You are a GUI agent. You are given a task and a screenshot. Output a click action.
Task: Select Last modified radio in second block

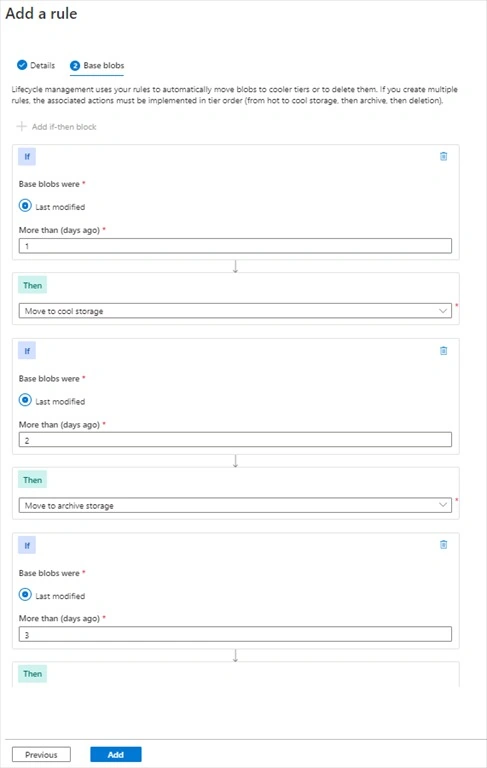[25, 400]
